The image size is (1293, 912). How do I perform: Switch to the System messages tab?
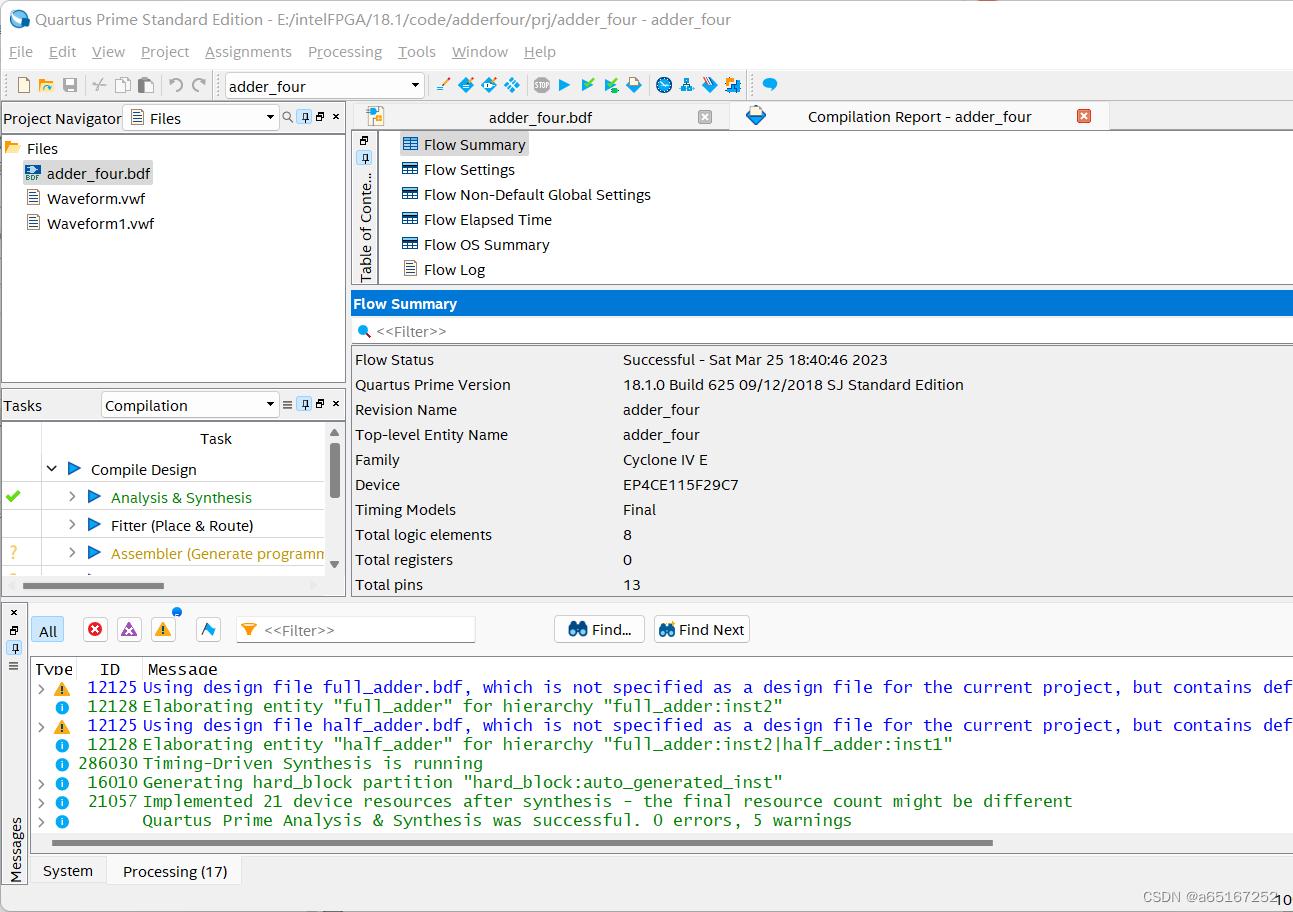68,871
